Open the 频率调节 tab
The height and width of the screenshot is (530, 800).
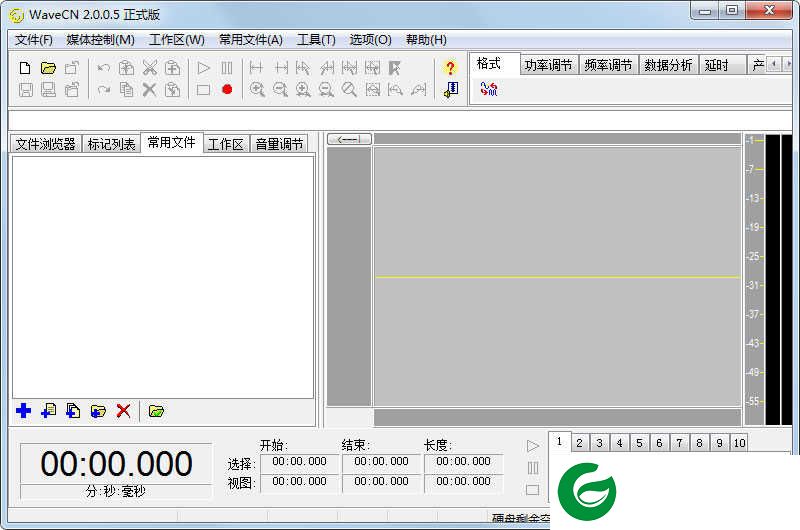point(608,65)
